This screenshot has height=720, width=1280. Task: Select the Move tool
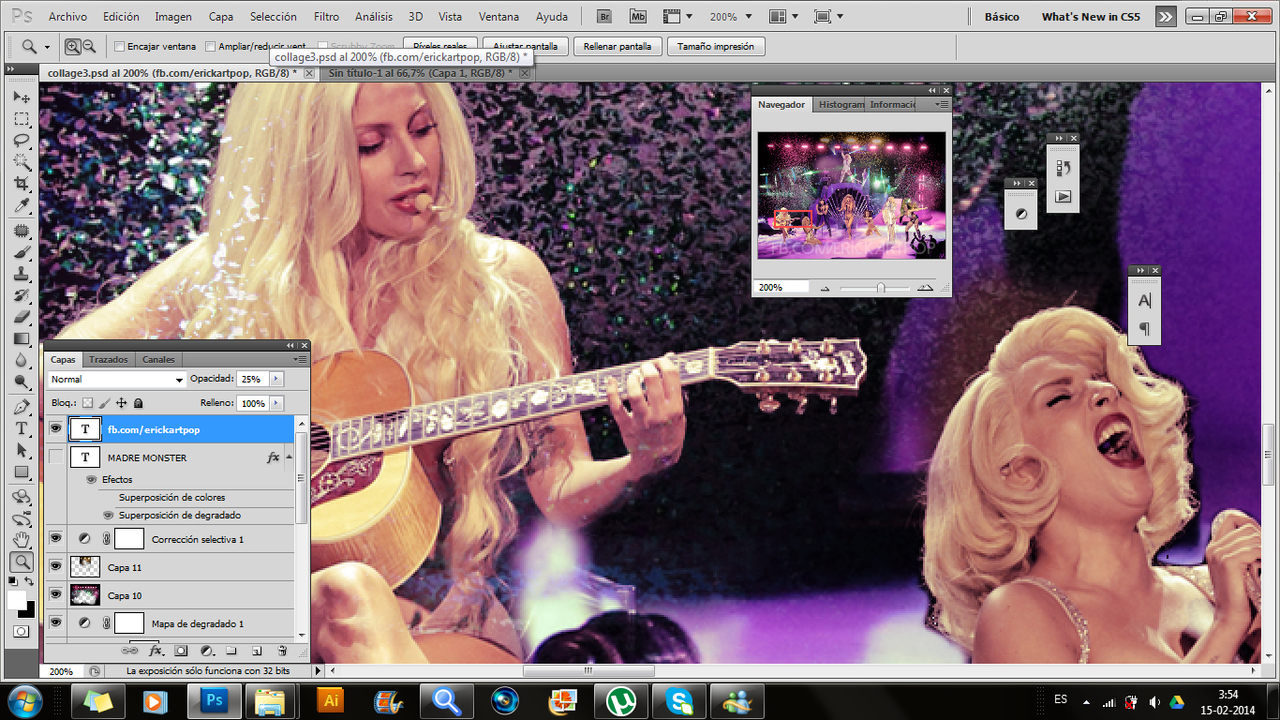21,97
